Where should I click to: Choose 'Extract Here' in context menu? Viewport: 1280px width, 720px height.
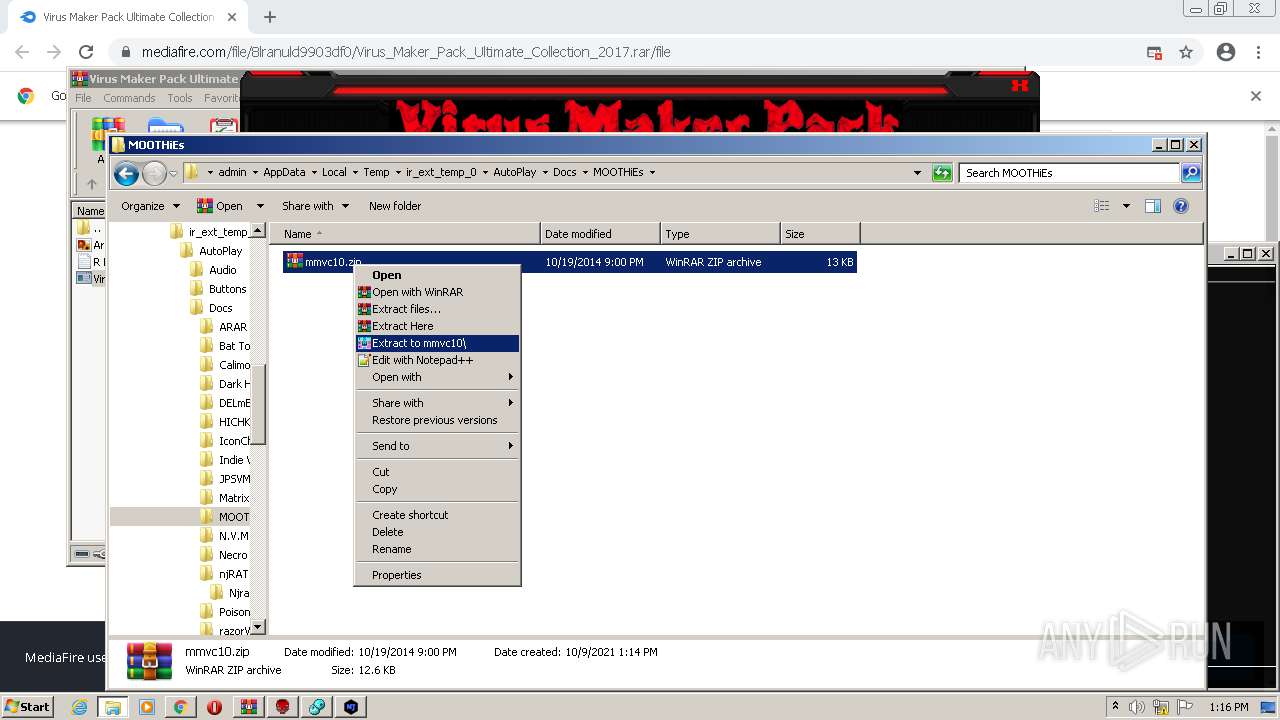[x=438, y=326]
